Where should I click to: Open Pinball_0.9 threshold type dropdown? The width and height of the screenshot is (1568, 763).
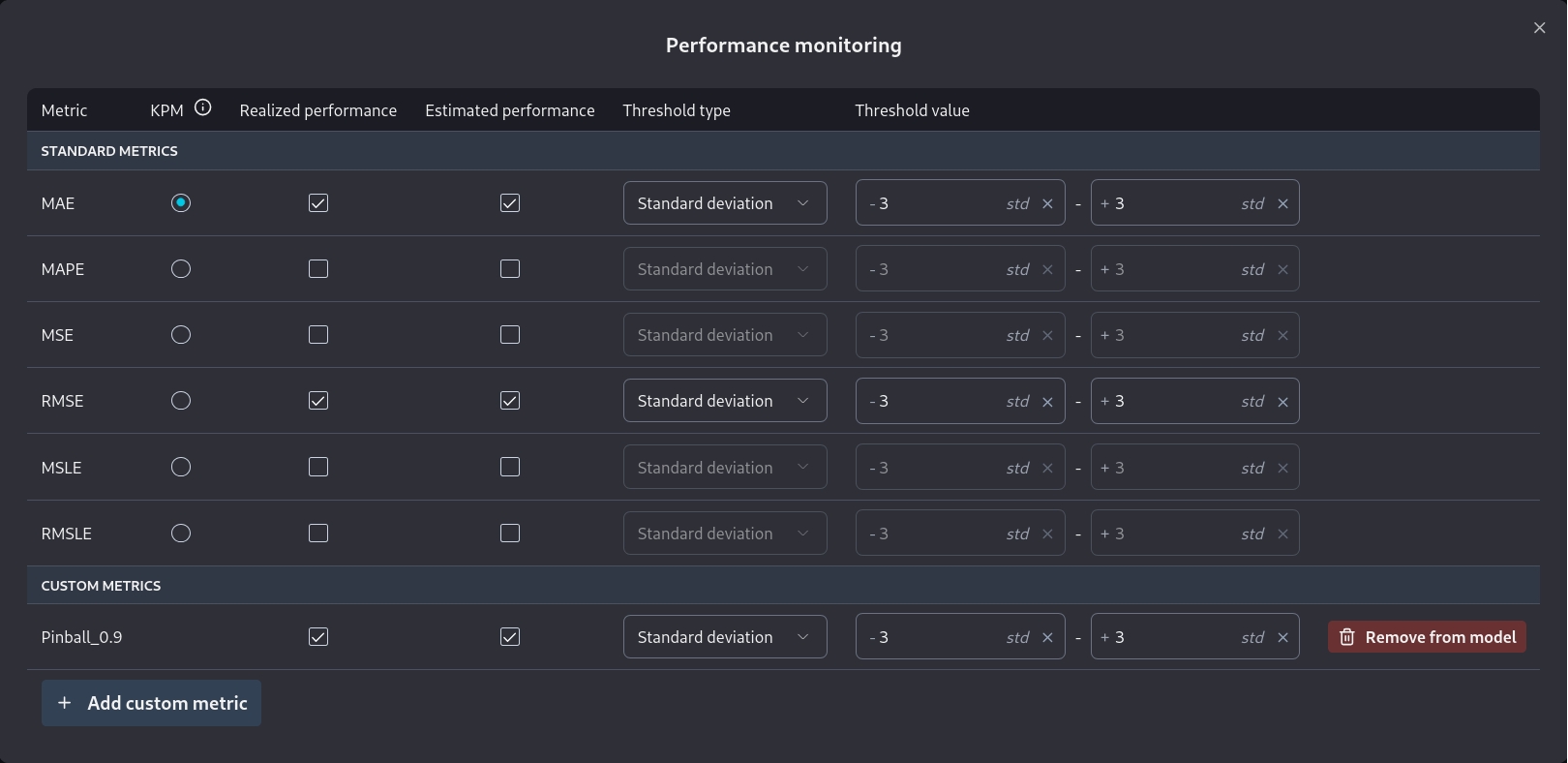[724, 637]
